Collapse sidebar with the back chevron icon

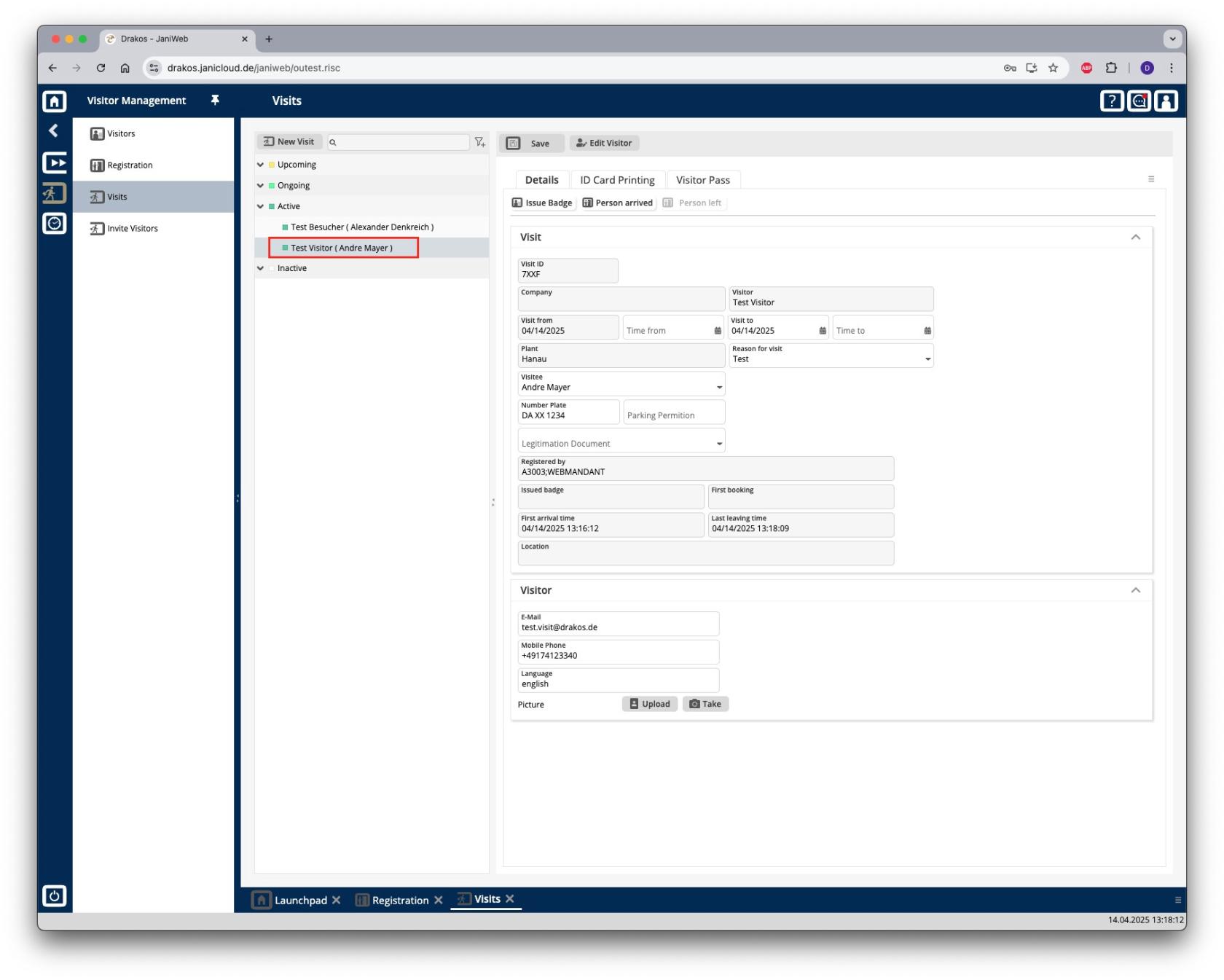click(53, 130)
